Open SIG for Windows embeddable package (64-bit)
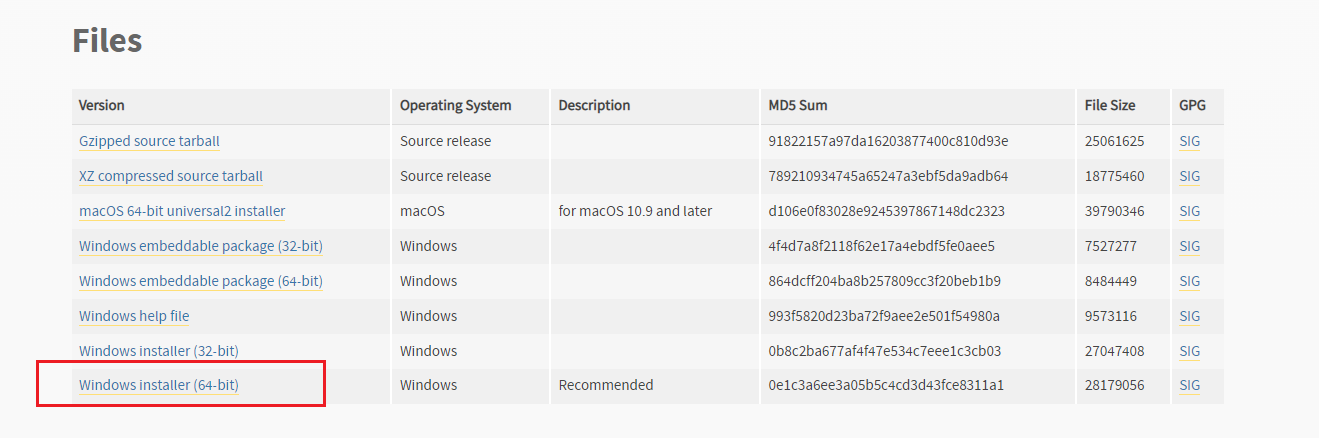The width and height of the screenshot is (1319, 438). click(1189, 281)
